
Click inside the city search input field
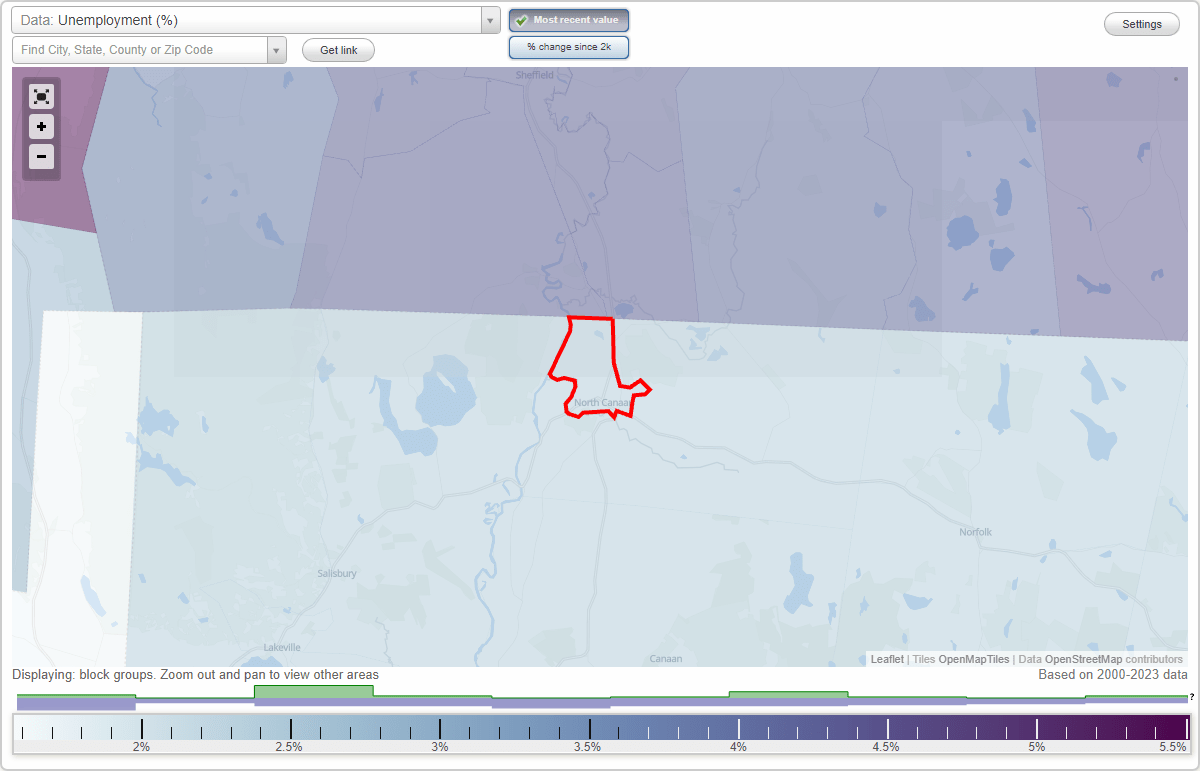click(x=140, y=49)
